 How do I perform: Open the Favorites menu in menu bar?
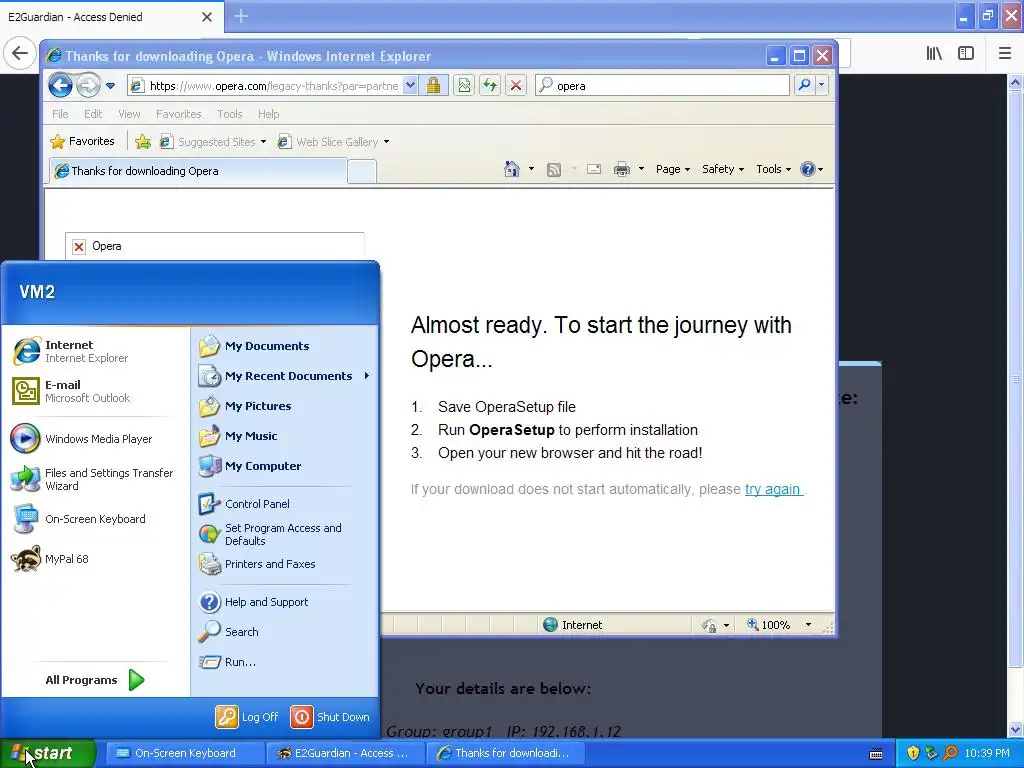(x=178, y=114)
